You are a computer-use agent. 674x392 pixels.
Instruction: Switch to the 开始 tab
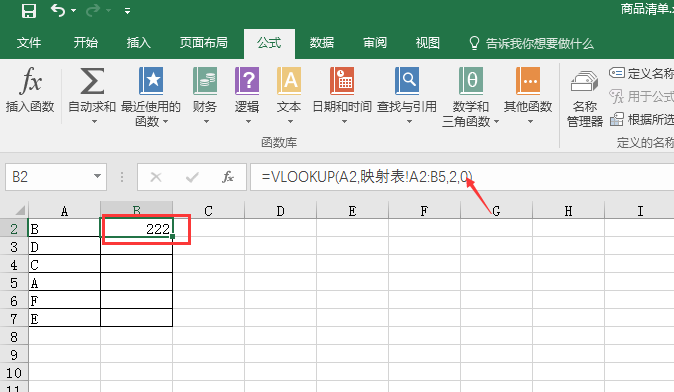click(x=86, y=43)
